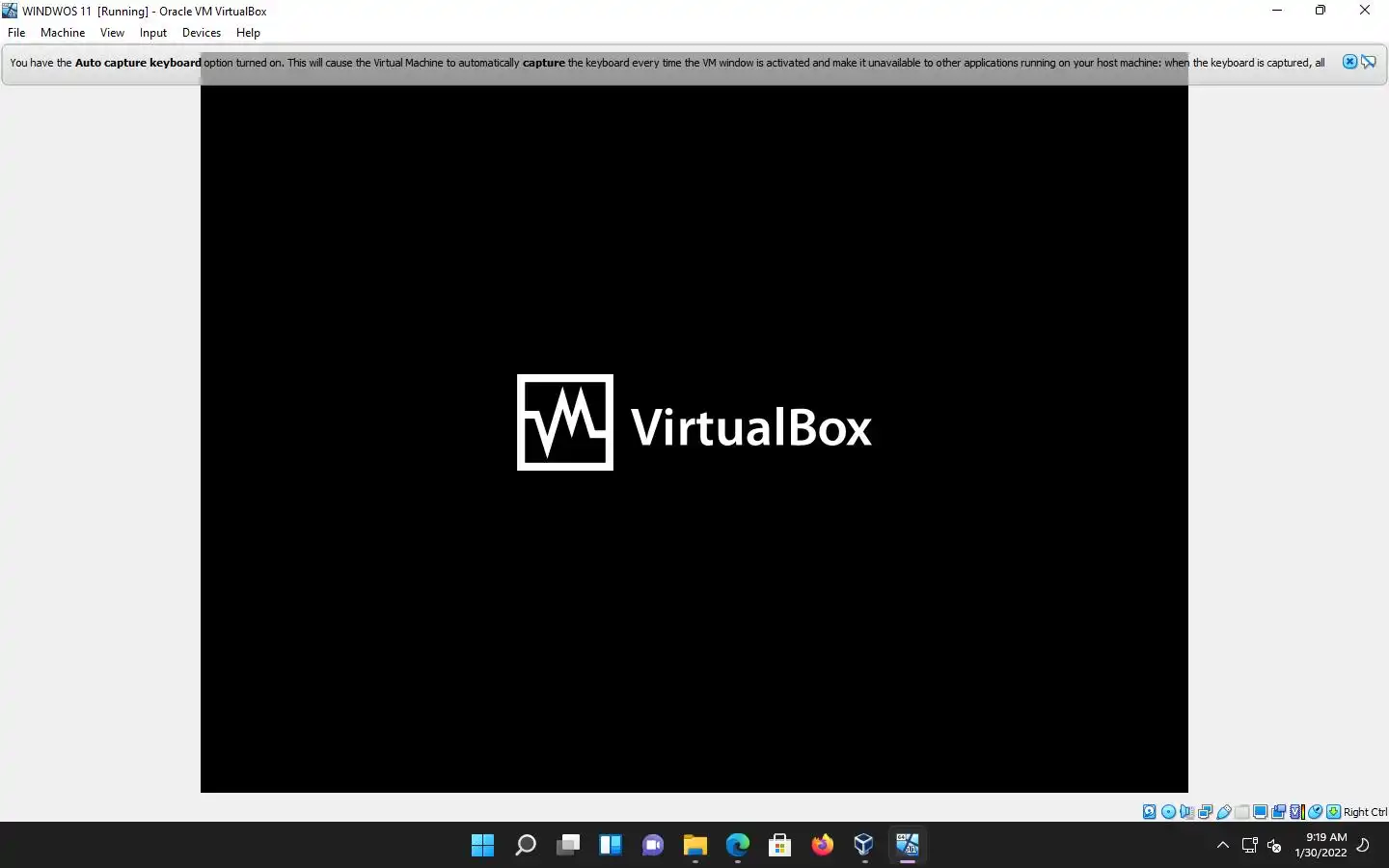Minimize the VirtualBox VM window
1389x868 pixels.
[1276, 11]
